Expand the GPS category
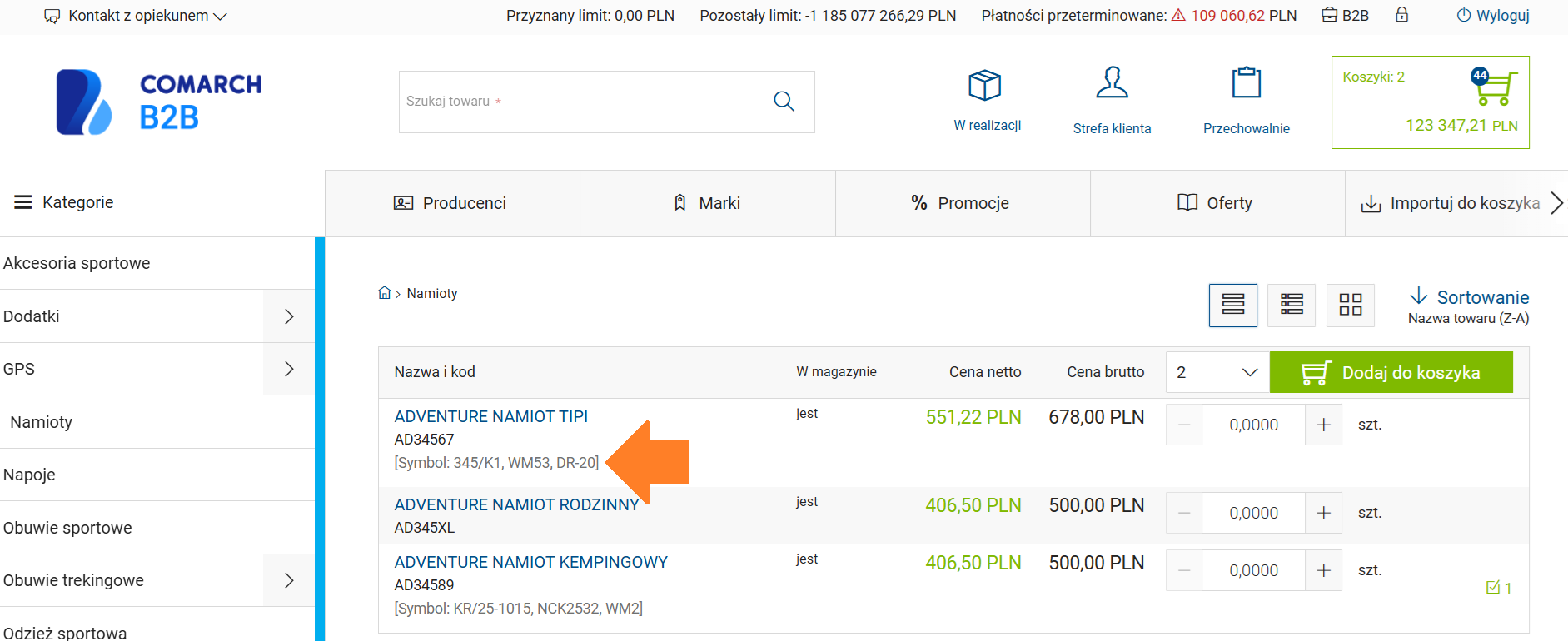The height and width of the screenshot is (641, 1568). click(289, 369)
